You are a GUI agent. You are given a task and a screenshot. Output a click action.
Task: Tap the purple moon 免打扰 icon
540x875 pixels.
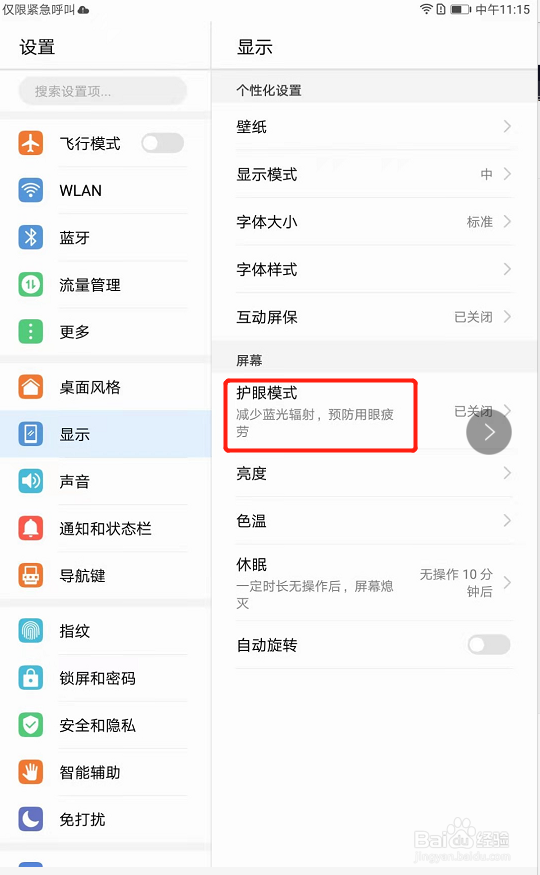(x=31, y=819)
